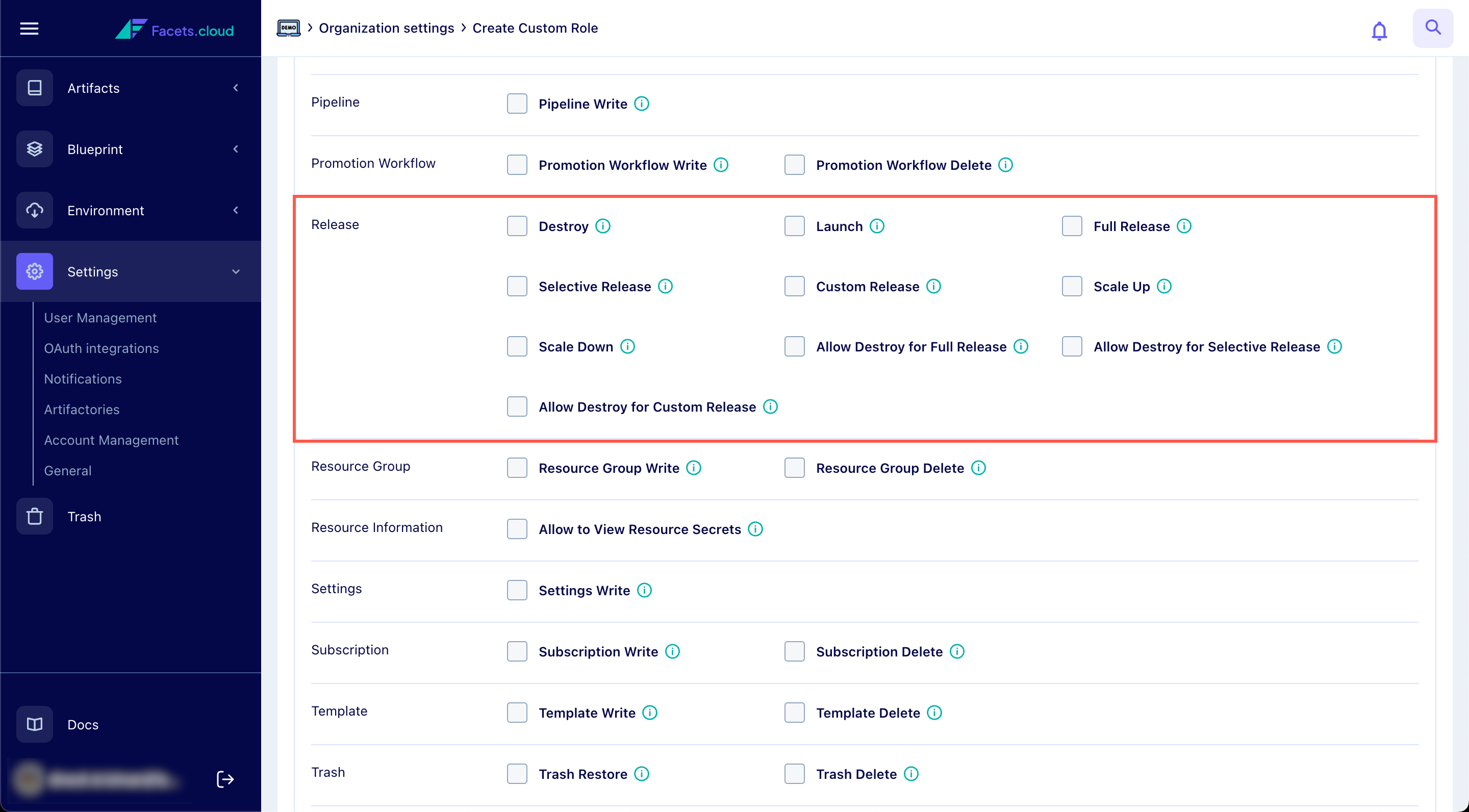Image resolution: width=1469 pixels, height=812 pixels.
Task: Open User Management submenu item
Action: 100,318
